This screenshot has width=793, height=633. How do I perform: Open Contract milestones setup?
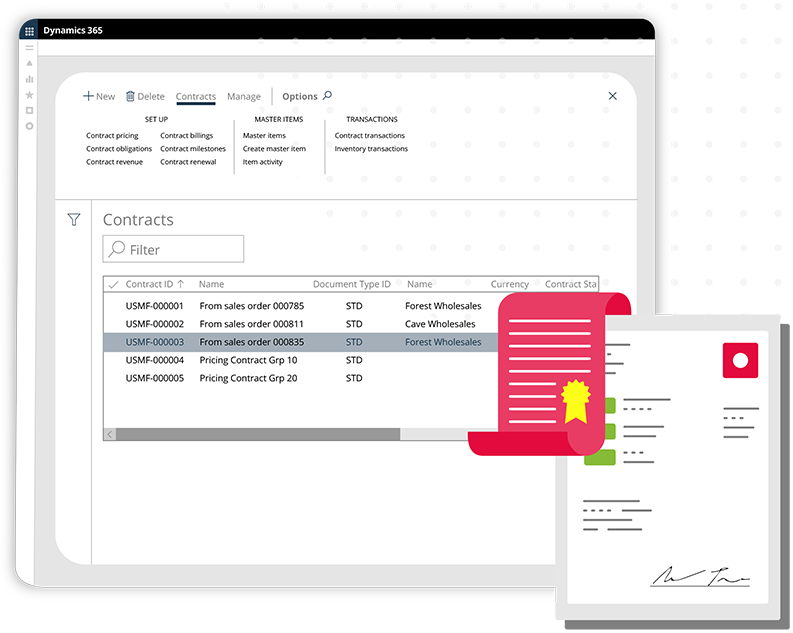click(x=193, y=149)
